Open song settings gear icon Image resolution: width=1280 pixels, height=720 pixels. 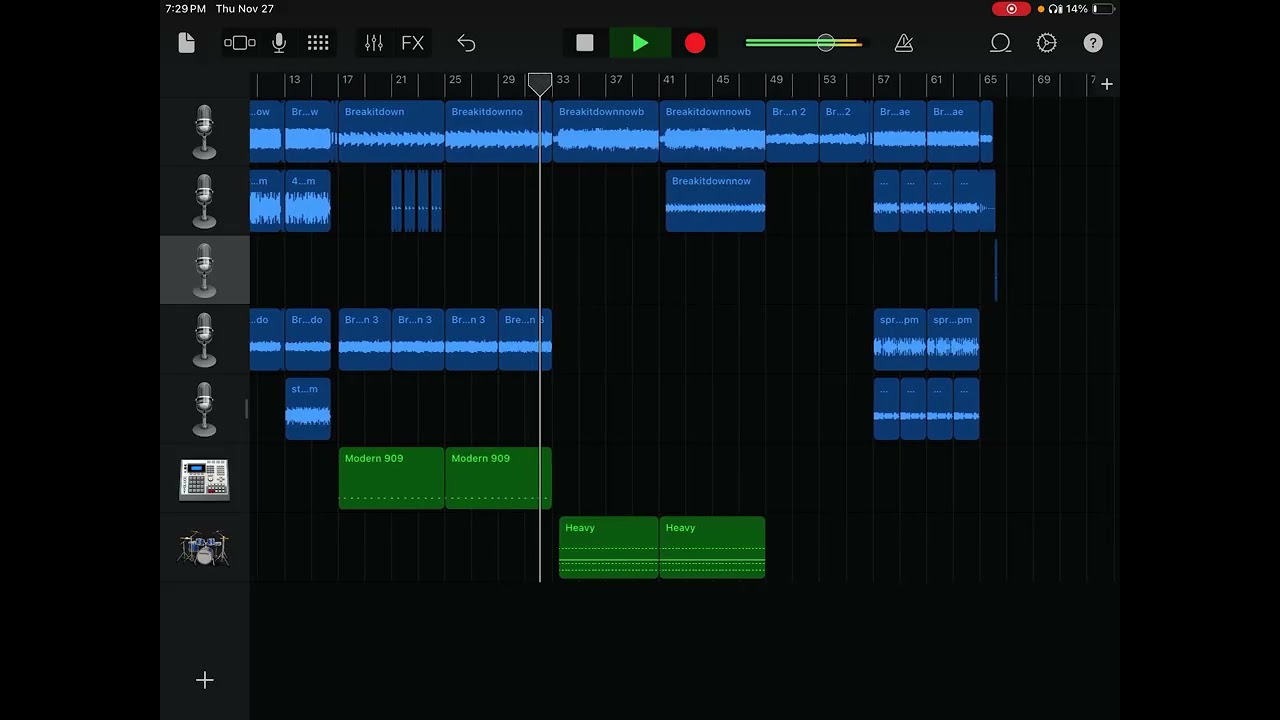[1047, 43]
